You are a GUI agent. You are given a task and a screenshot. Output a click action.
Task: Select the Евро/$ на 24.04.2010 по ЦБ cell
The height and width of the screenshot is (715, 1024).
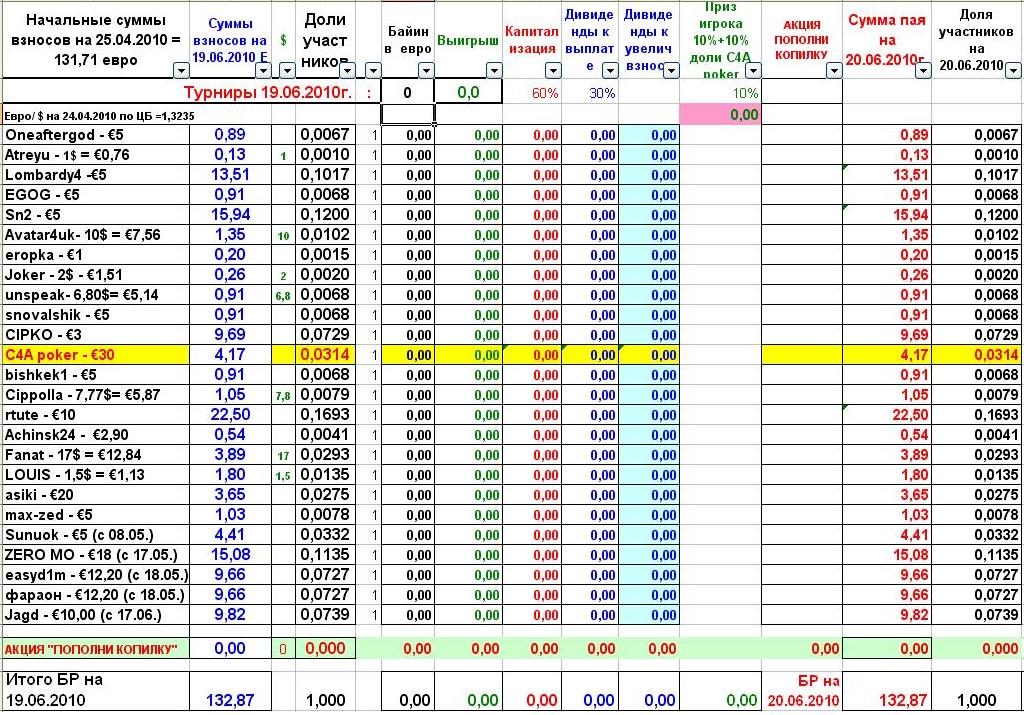coord(95,116)
